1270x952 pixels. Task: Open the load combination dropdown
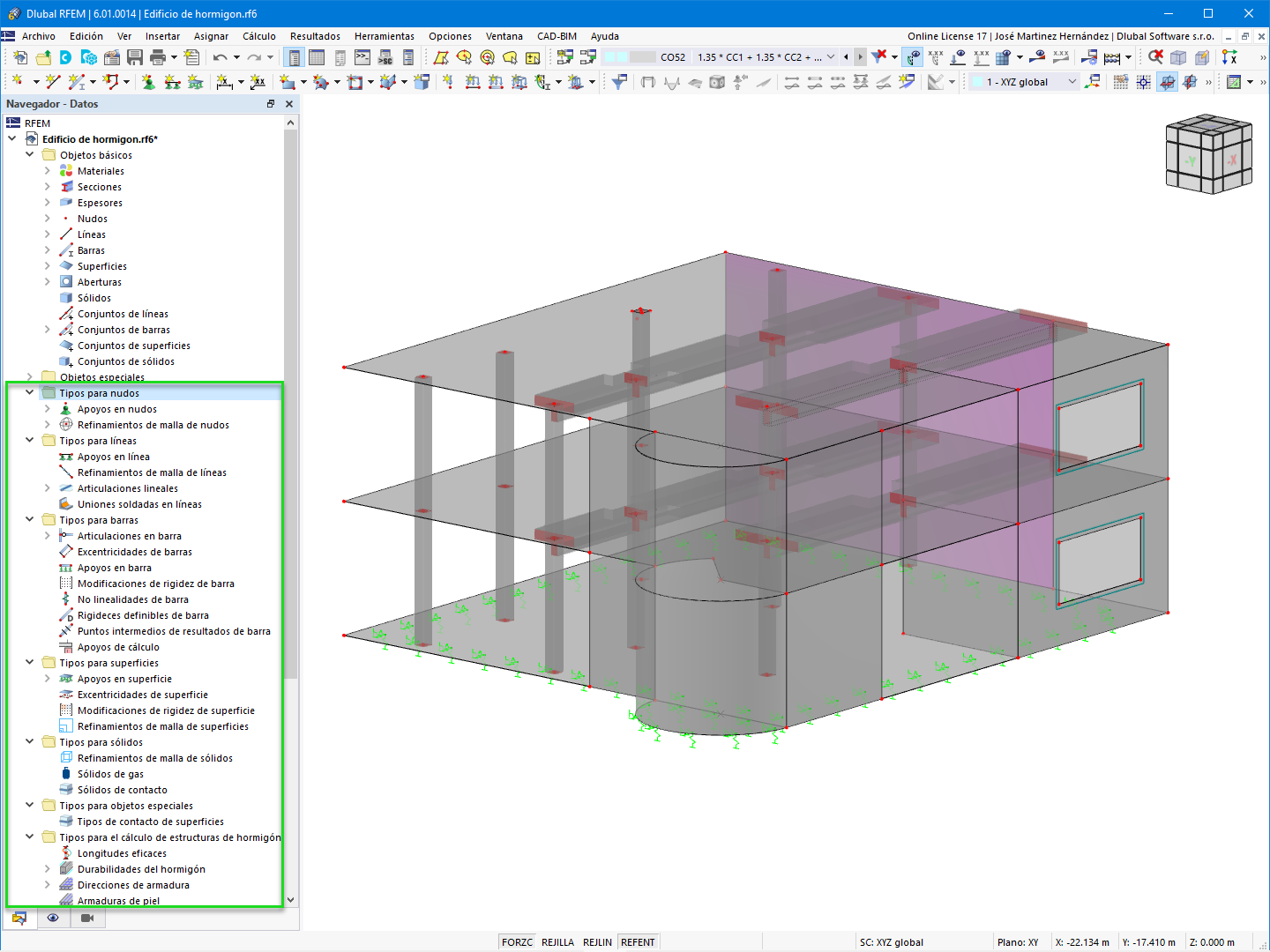click(831, 57)
